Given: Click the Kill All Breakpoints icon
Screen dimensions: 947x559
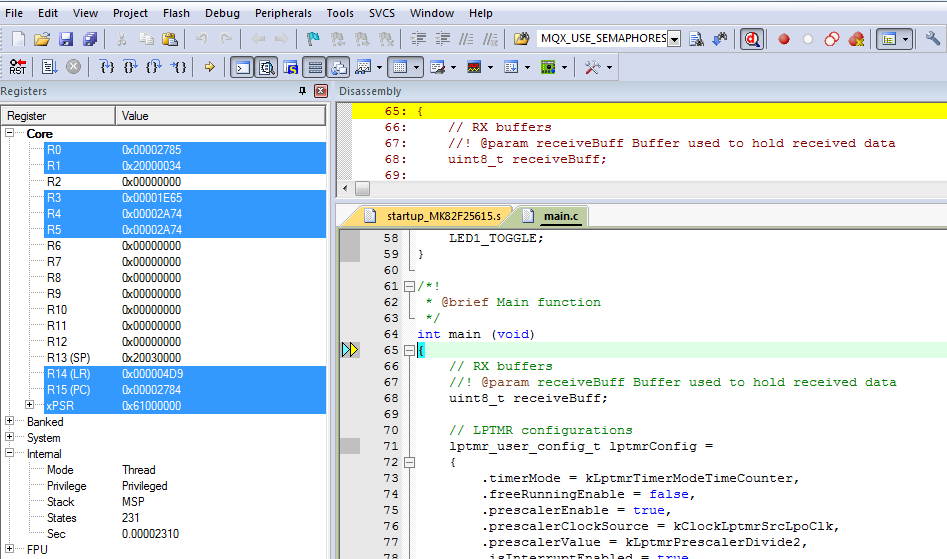Looking at the screenshot, I should coord(856,39).
